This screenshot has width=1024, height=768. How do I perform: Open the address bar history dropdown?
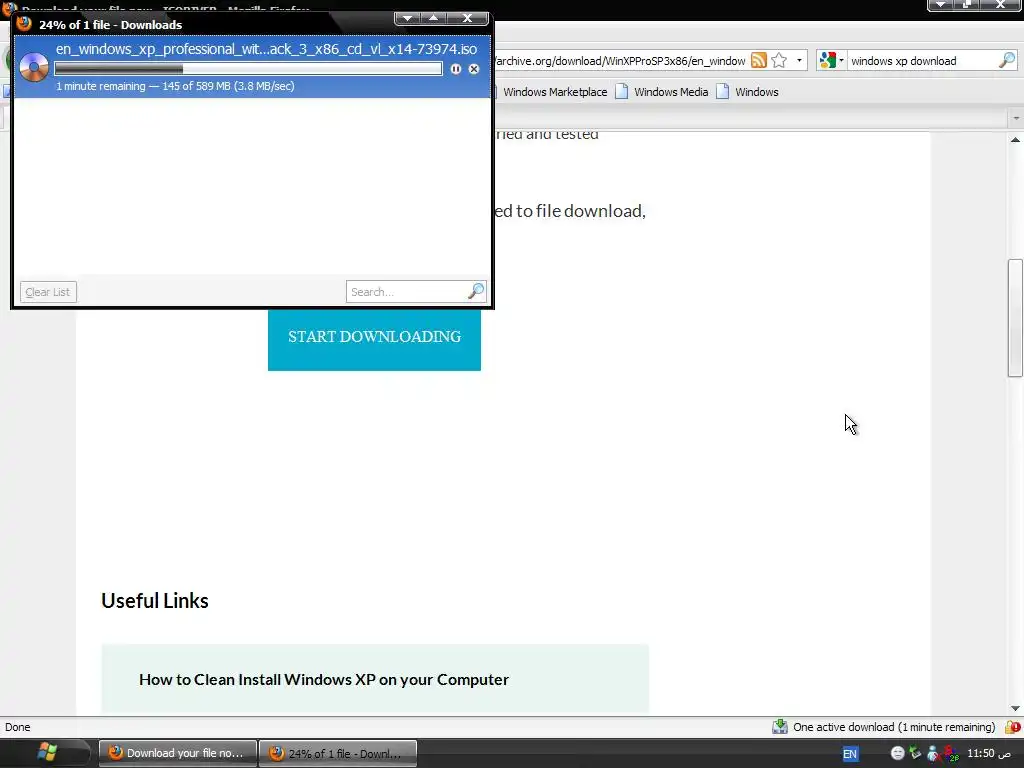point(799,61)
